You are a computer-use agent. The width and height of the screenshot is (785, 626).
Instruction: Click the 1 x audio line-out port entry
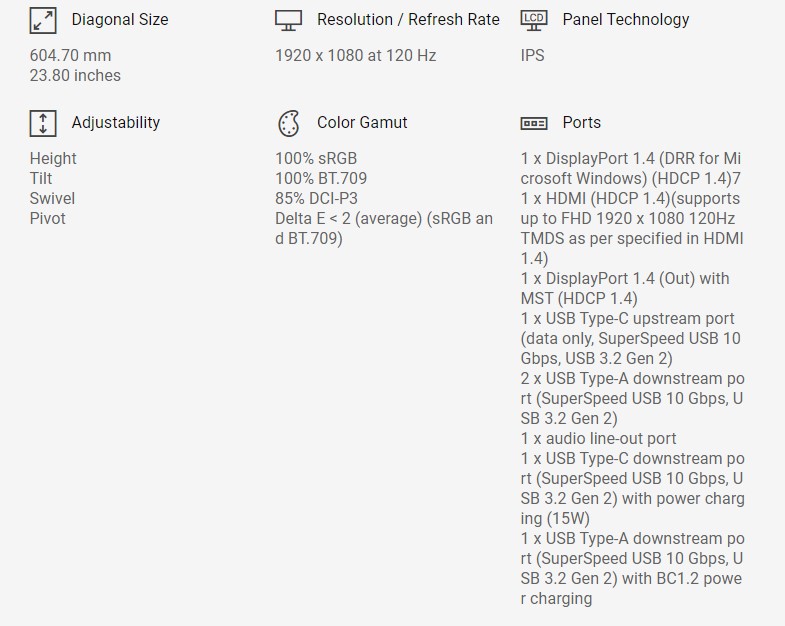tap(599, 438)
